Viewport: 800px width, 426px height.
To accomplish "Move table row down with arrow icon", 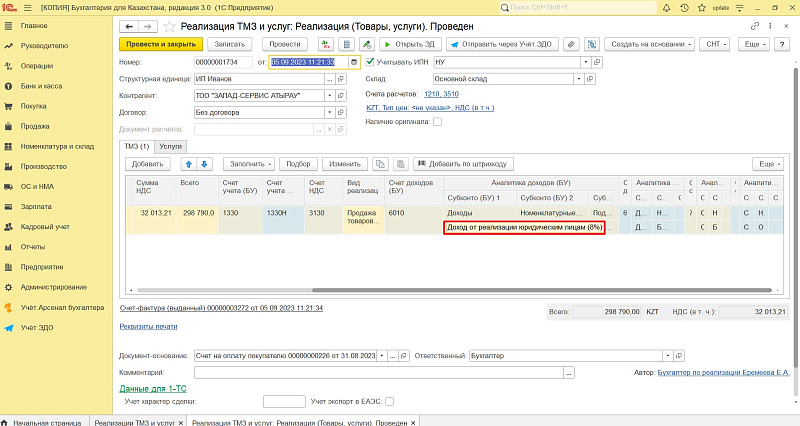I will click(205, 163).
